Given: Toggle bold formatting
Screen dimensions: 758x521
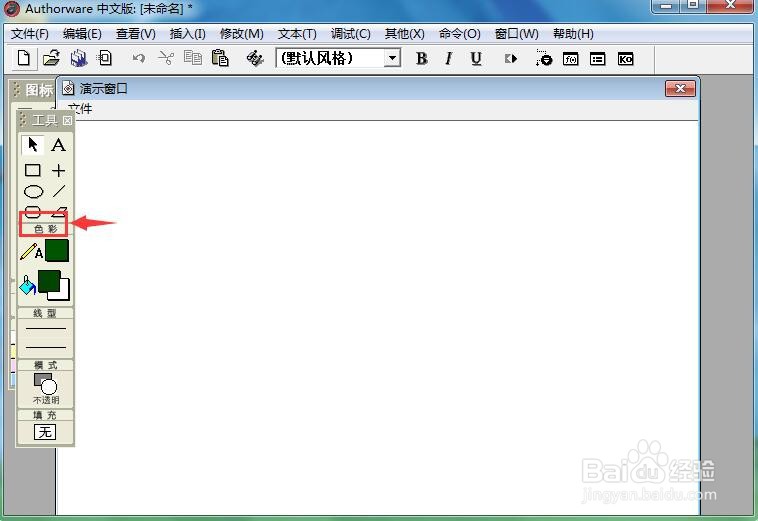Looking at the screenshot, I should coord(422,58).
